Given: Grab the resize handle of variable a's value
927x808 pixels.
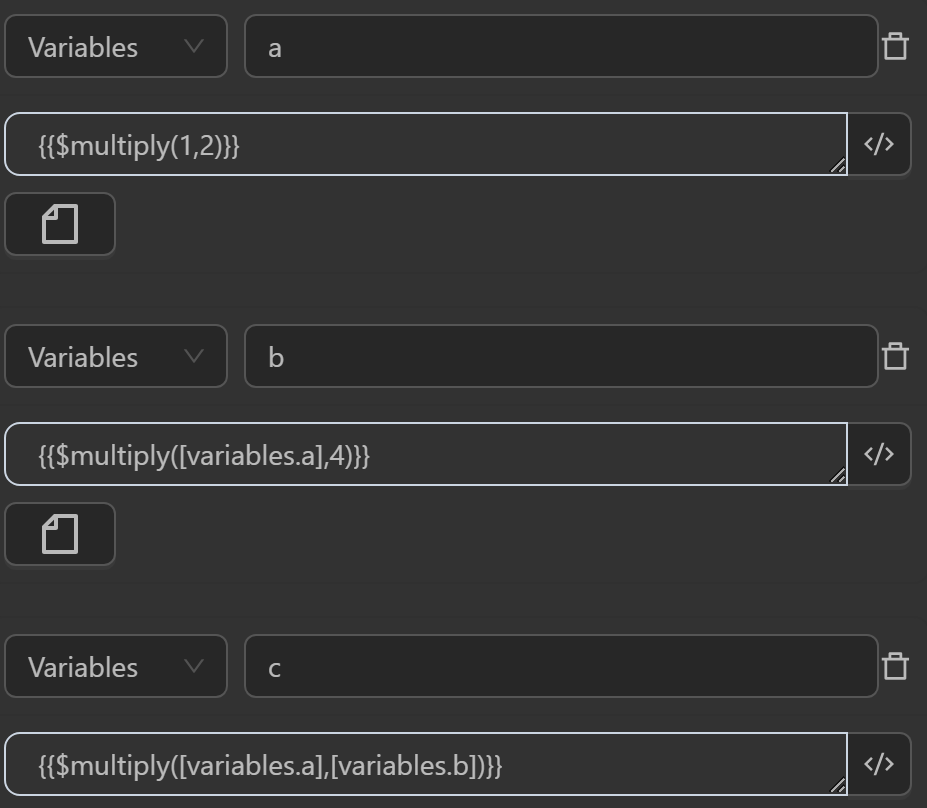Looking at the screenshot, I should tap(838, 166).
